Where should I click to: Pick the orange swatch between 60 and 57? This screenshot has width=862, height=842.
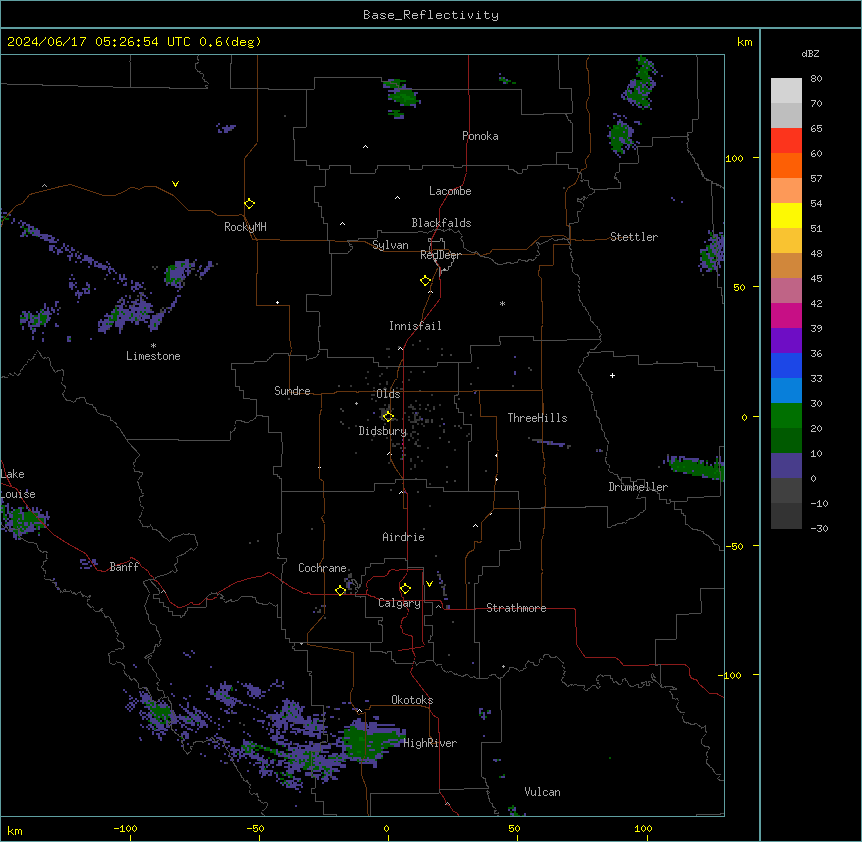click(786, 165)
